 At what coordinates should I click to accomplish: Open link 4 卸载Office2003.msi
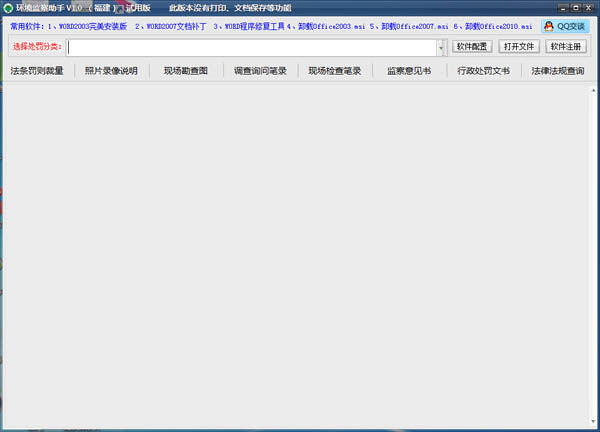[x=326, y=26]
